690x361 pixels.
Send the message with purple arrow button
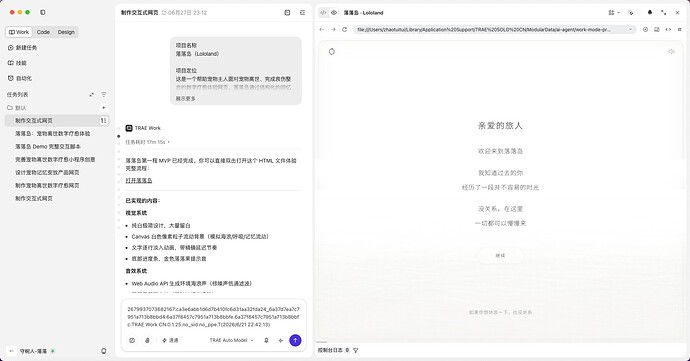pos(295,340)
